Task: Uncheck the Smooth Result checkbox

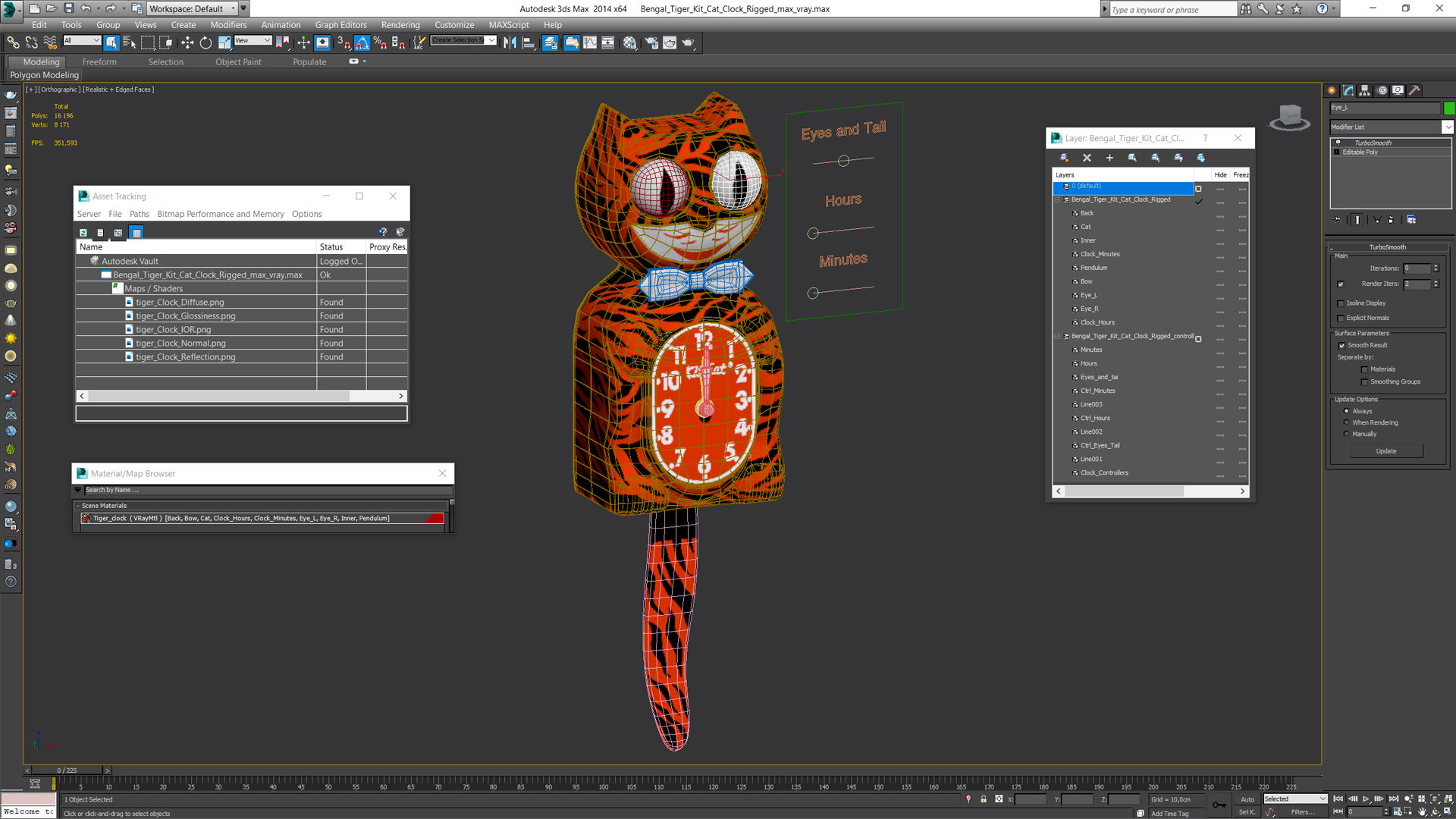Action: 1341,346
